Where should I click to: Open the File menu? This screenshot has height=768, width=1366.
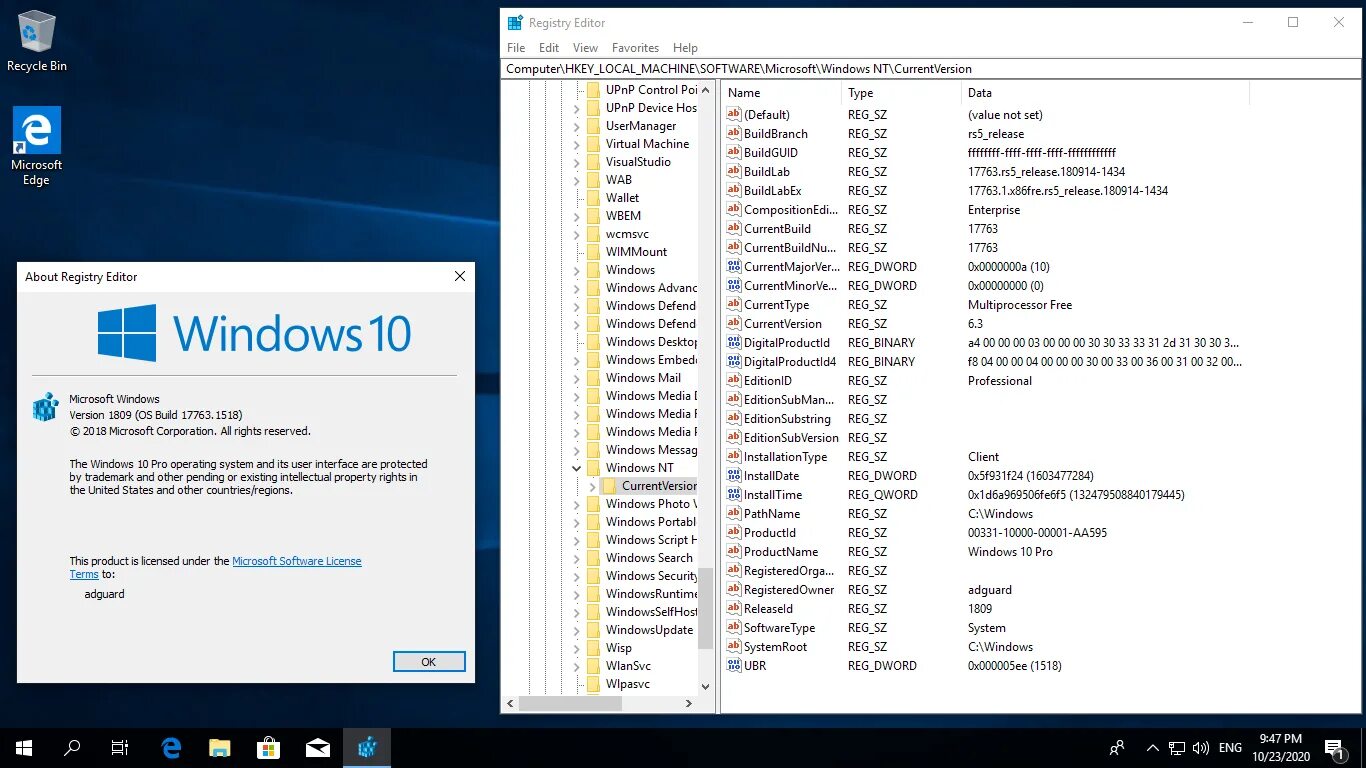516,48
